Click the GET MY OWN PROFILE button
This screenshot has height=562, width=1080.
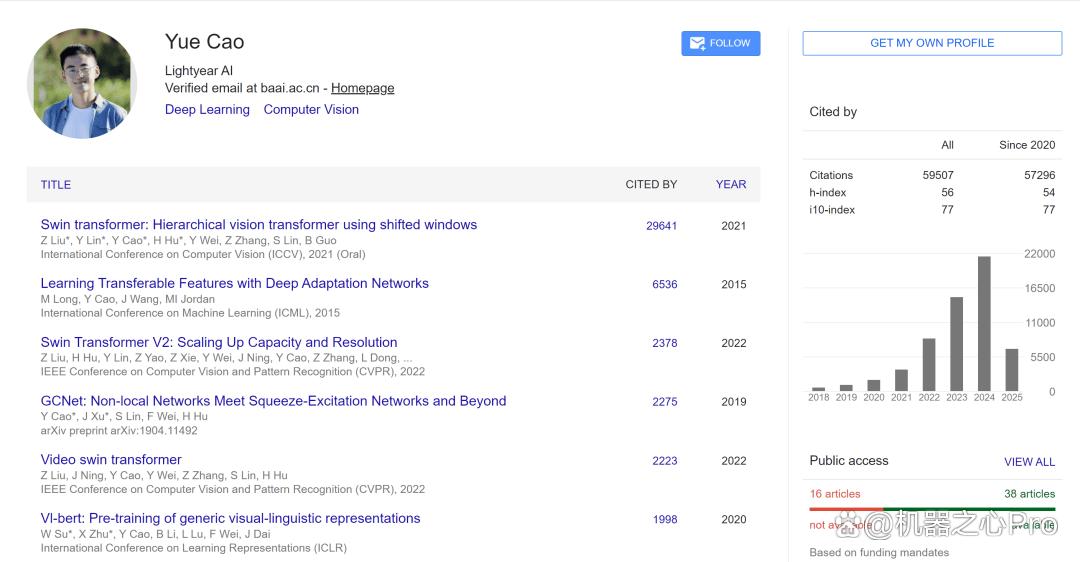click(932, 43)
